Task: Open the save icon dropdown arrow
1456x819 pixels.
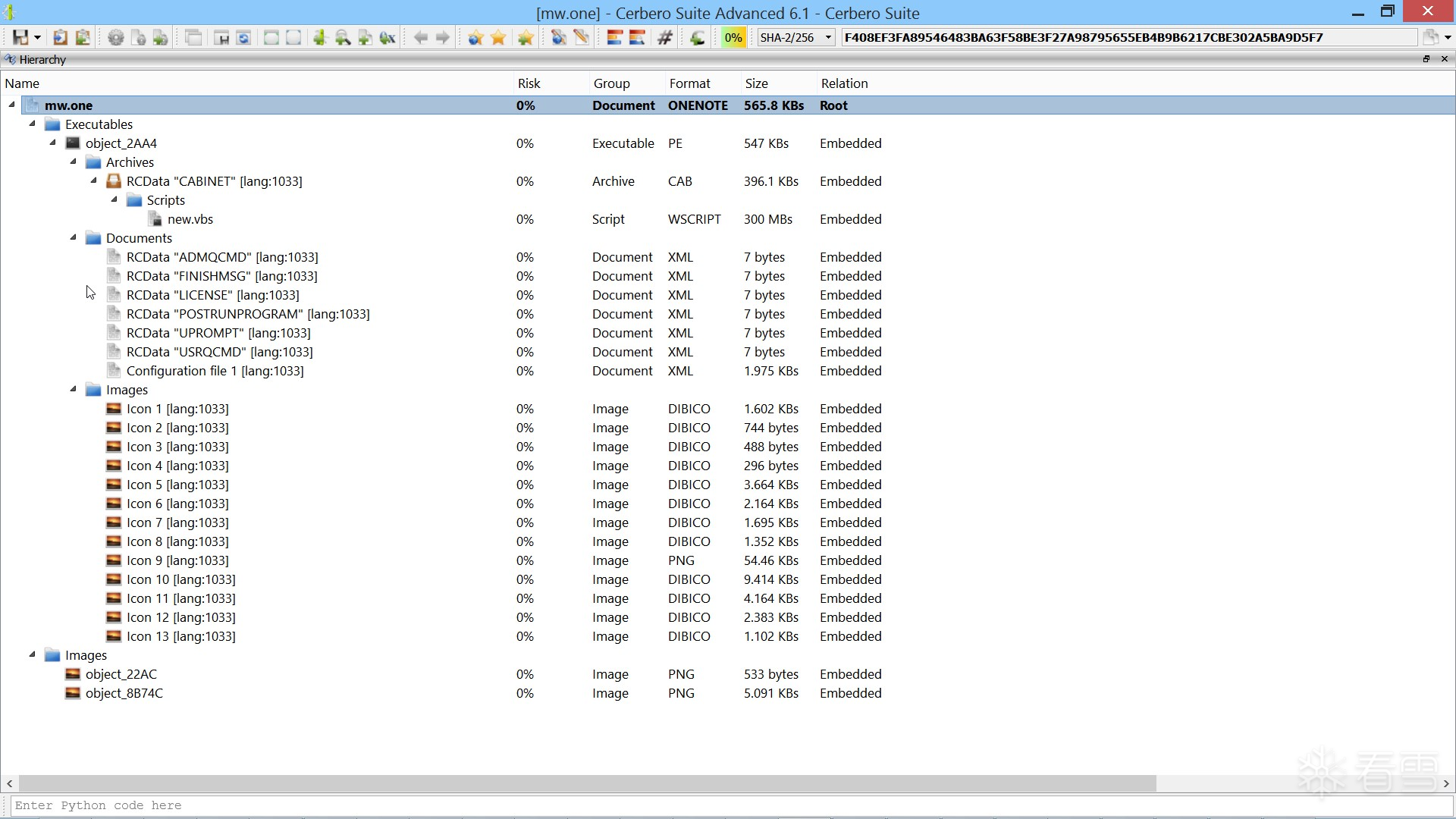Action: pos(37,37)
